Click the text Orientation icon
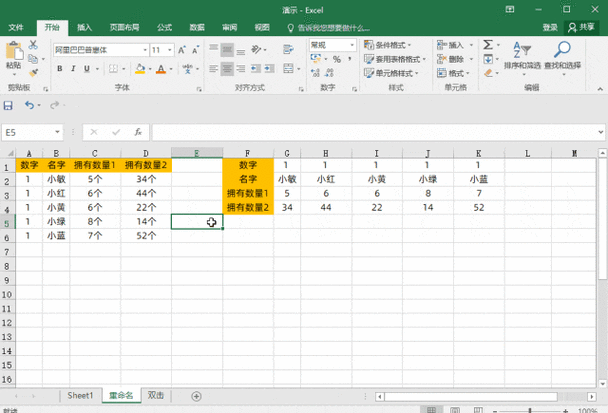Viewport: 608px width, 413px height. click(256, 49)
